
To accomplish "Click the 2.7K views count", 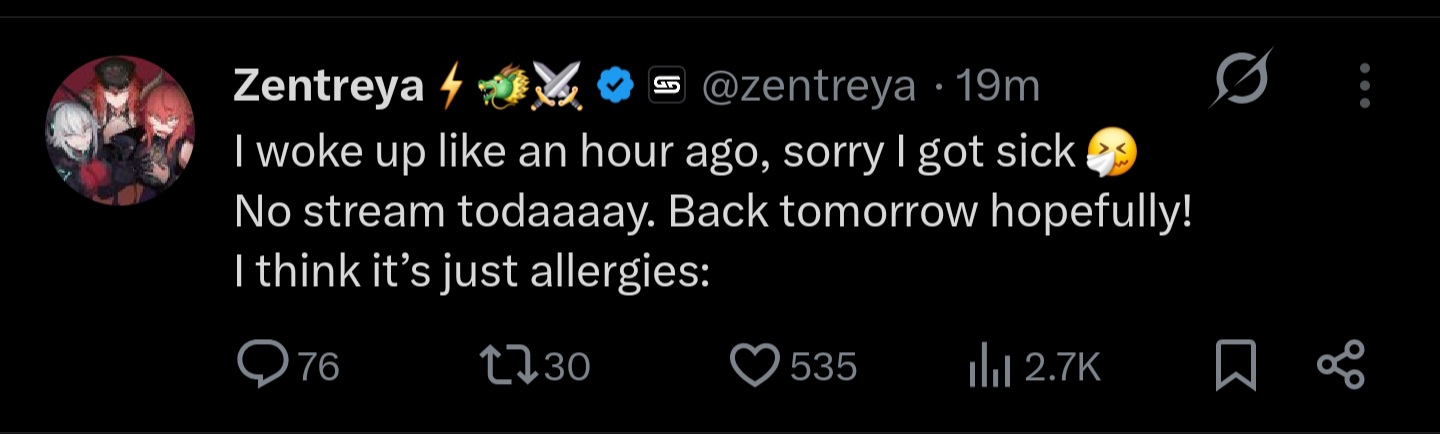I will point(1062,368).
